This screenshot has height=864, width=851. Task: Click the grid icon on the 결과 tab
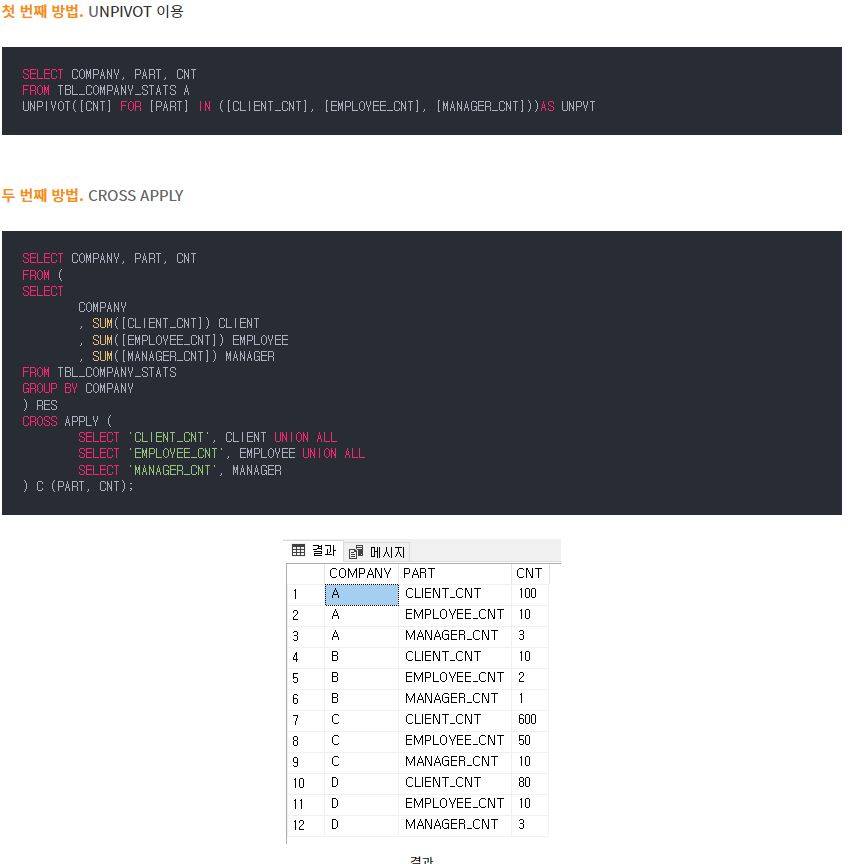(x=298, y=550)
